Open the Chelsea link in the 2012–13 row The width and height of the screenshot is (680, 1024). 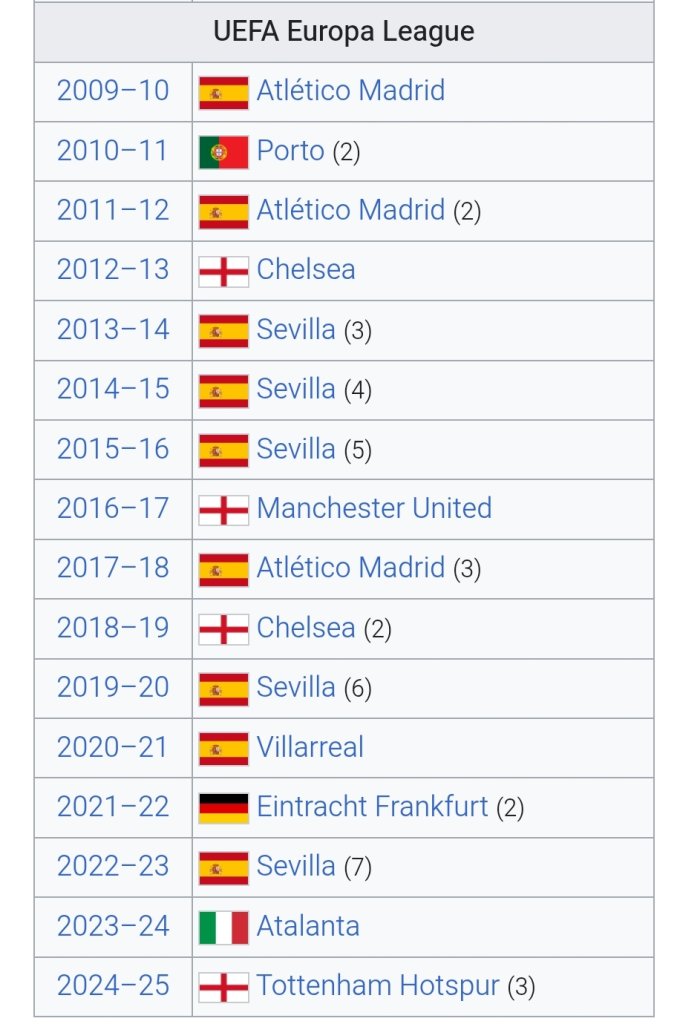(x=306, y=270)
